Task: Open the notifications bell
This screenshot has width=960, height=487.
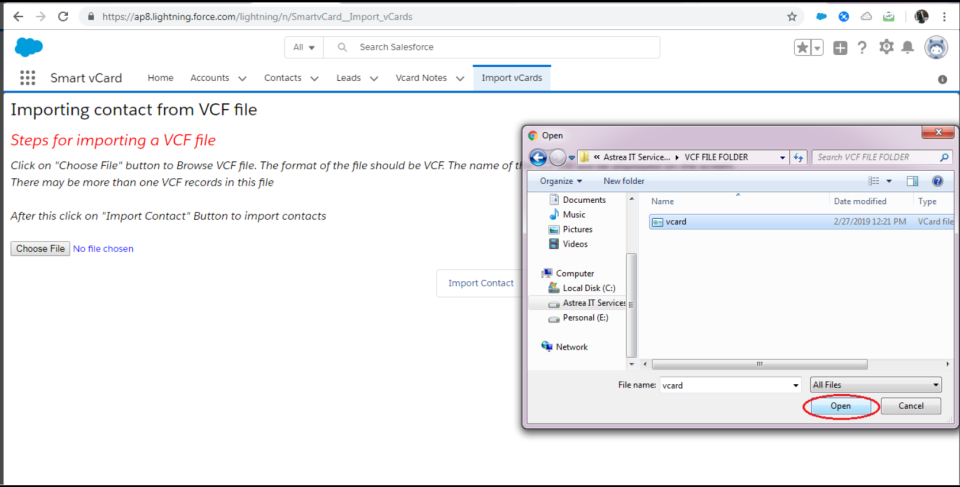Action: point(908,47)
